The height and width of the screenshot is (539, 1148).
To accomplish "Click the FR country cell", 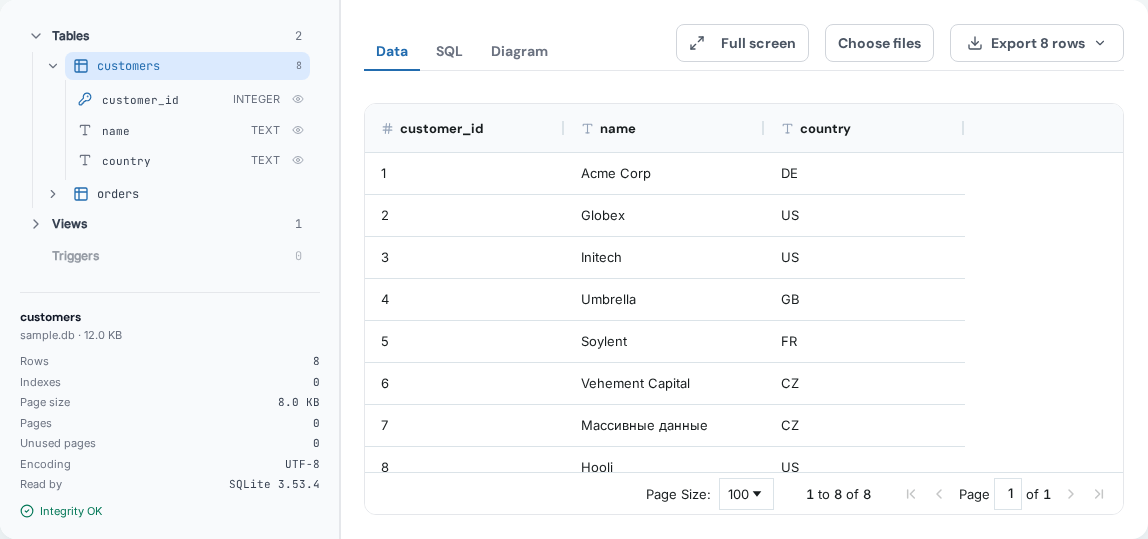I will click(865, 341).
